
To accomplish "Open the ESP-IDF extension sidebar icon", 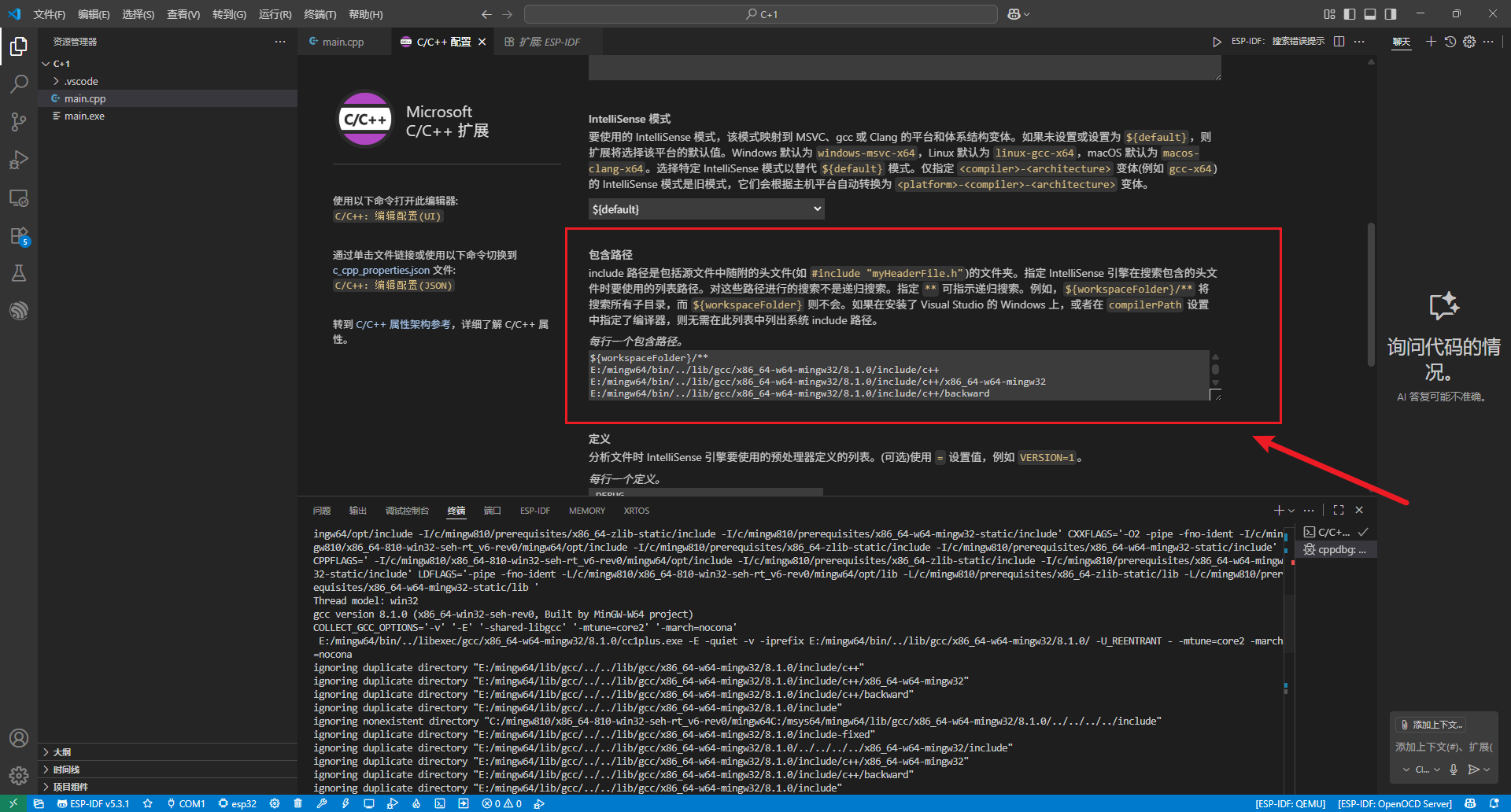I will click(19, 310).
